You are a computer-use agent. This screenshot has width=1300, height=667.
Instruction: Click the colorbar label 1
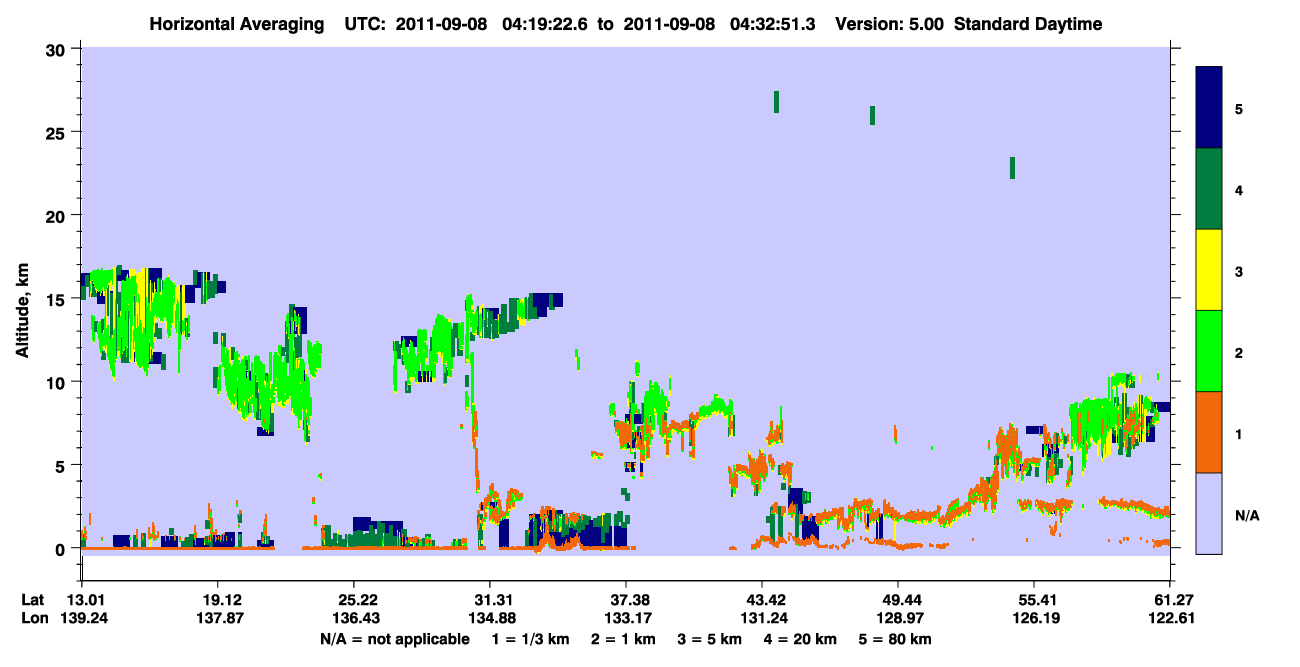click(1238, 433)
